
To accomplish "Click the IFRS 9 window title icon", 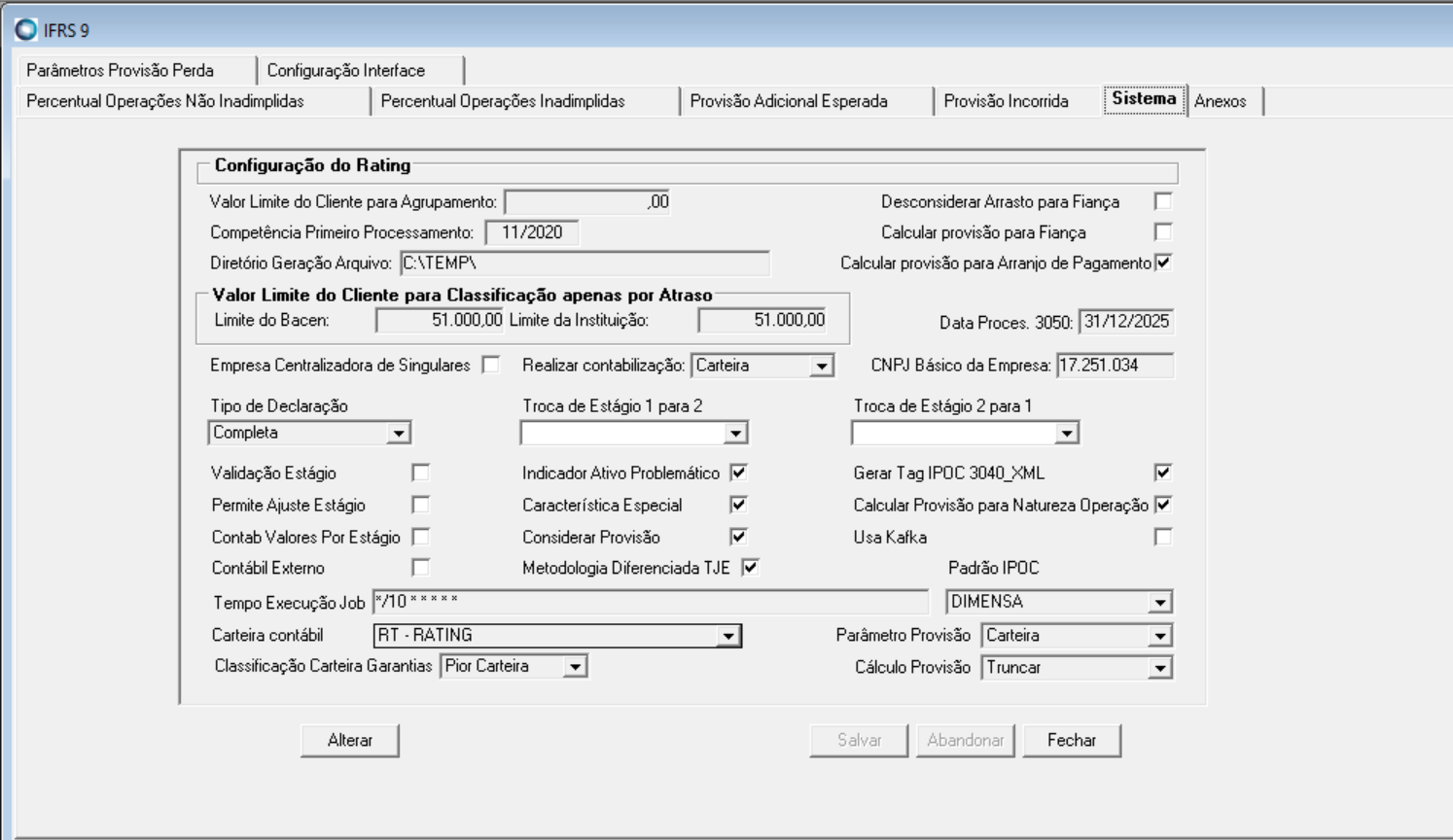I will coord(26,30).
